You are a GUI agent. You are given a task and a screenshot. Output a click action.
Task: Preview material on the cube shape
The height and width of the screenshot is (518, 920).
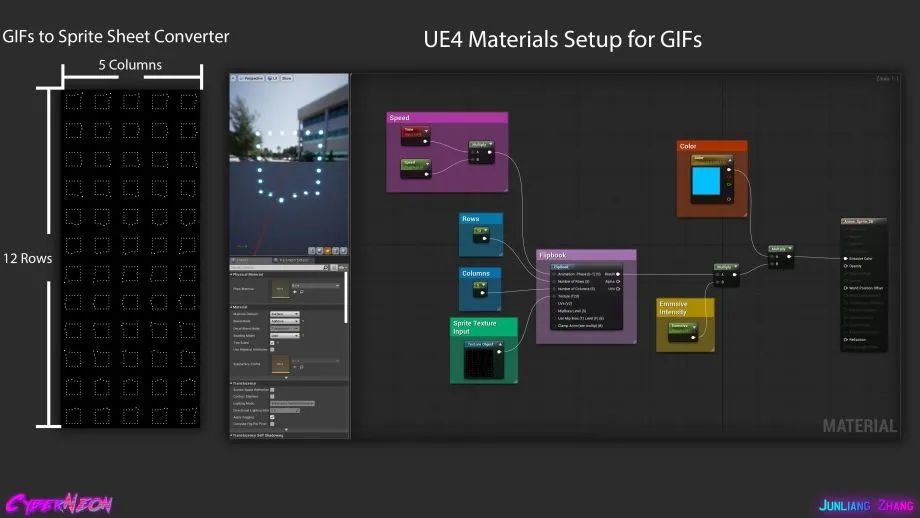(x=336, y=250)
